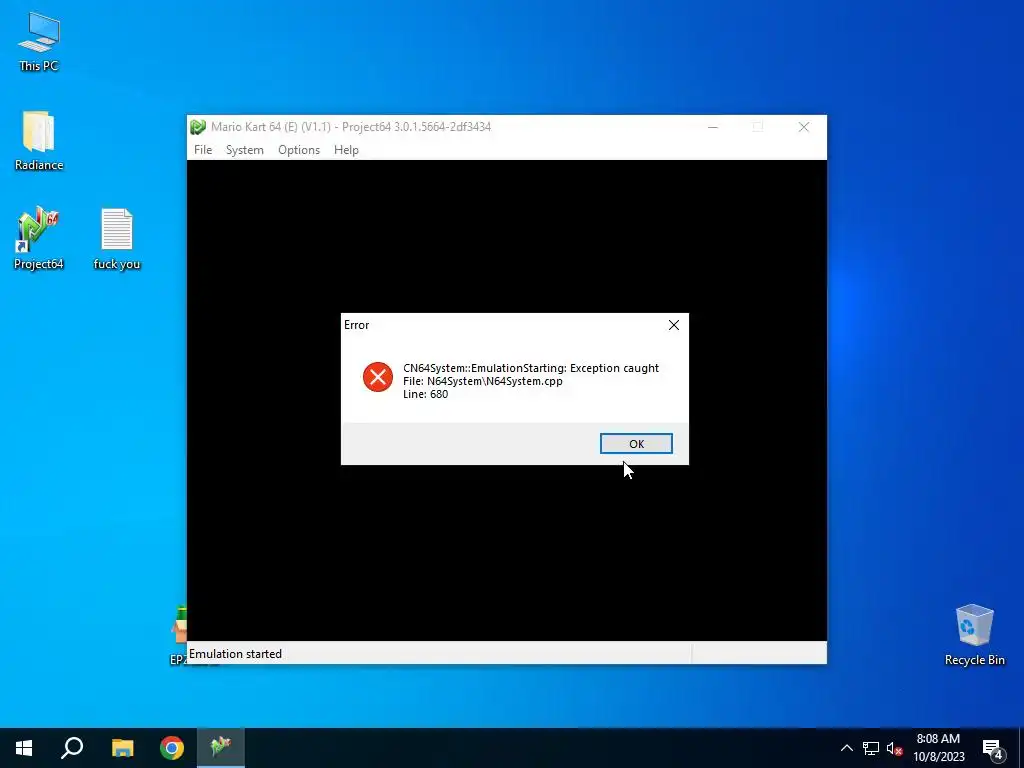This screenshot has height=768, width=1024.
Task: Select the partially hidden installer icon behind Project64
Action: click(178, 635)
